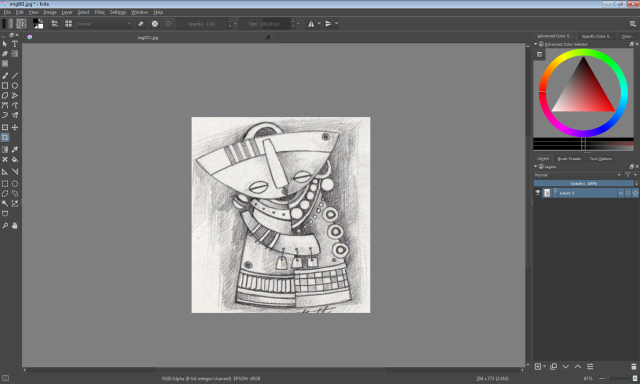The image size is (640, 384).
Task: Open layer properties button
Action: pos(590,366)
